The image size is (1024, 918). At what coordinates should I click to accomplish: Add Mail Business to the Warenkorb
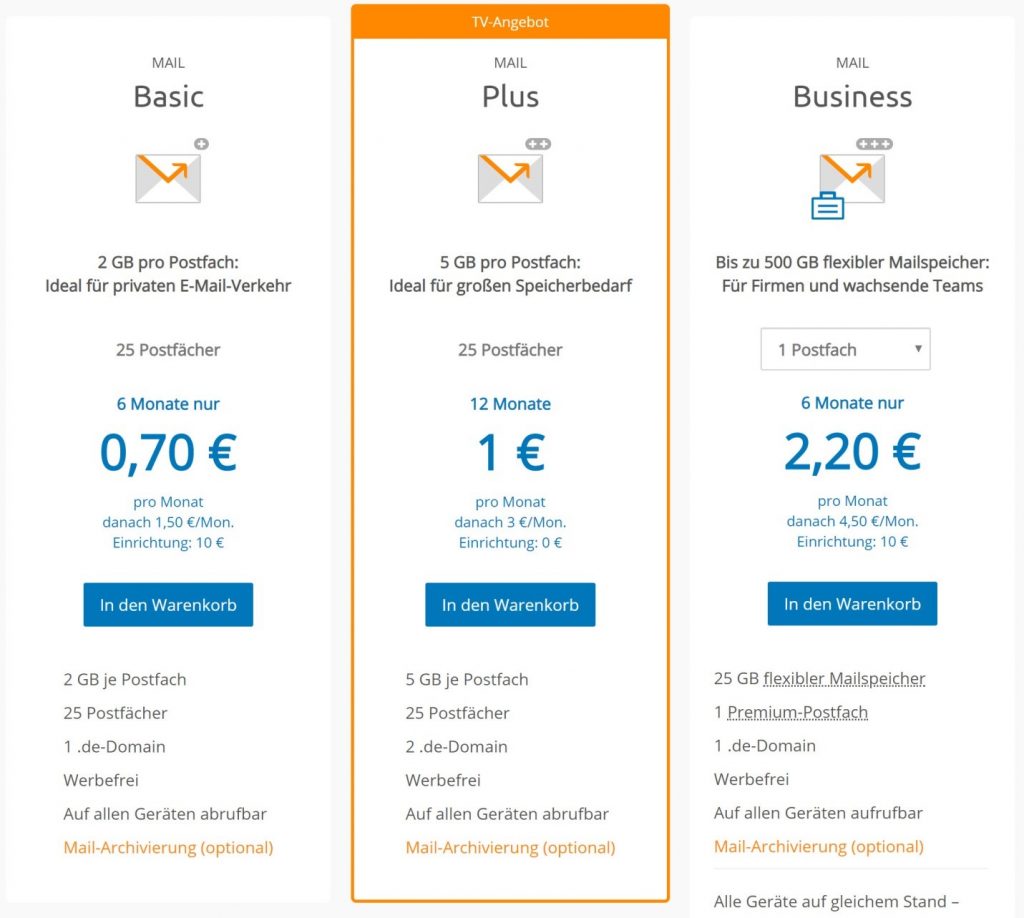click(x=852, y=603)
